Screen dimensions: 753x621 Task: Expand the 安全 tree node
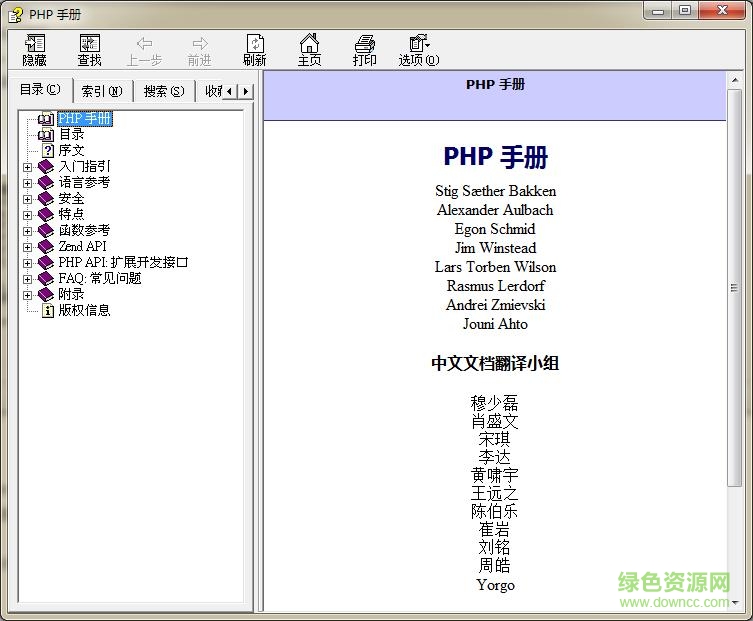27,199
